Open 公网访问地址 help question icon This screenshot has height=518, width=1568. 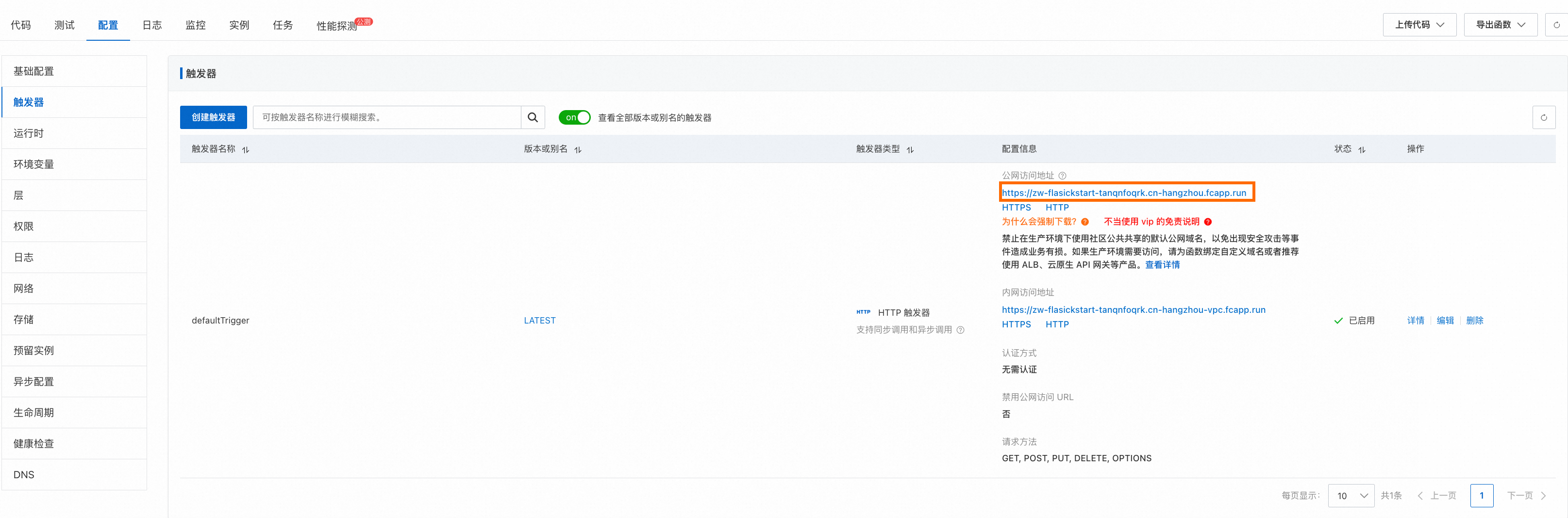1062,176
